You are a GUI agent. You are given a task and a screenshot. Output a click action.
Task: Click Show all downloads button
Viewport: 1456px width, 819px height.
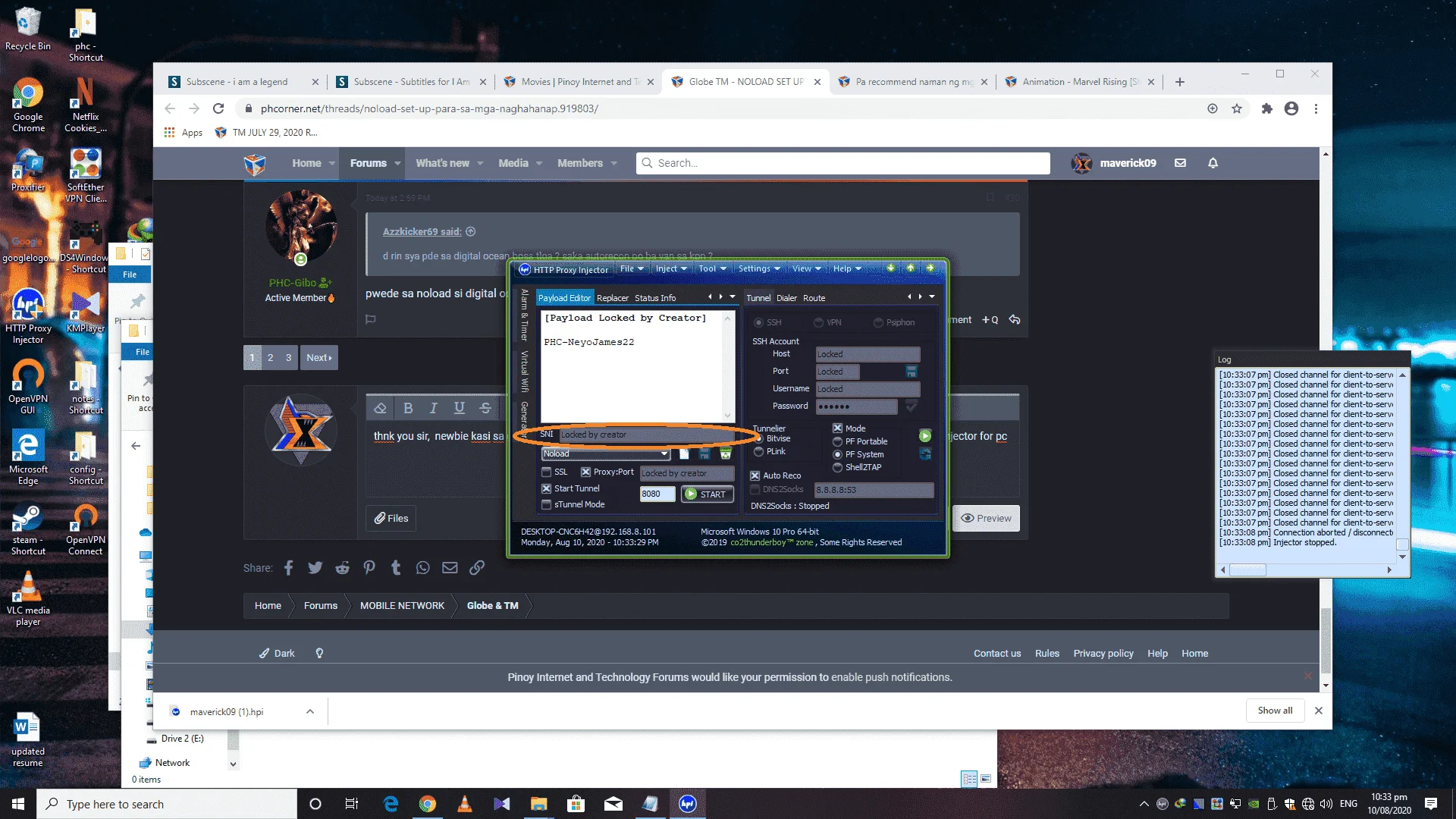click(1276, 711)
